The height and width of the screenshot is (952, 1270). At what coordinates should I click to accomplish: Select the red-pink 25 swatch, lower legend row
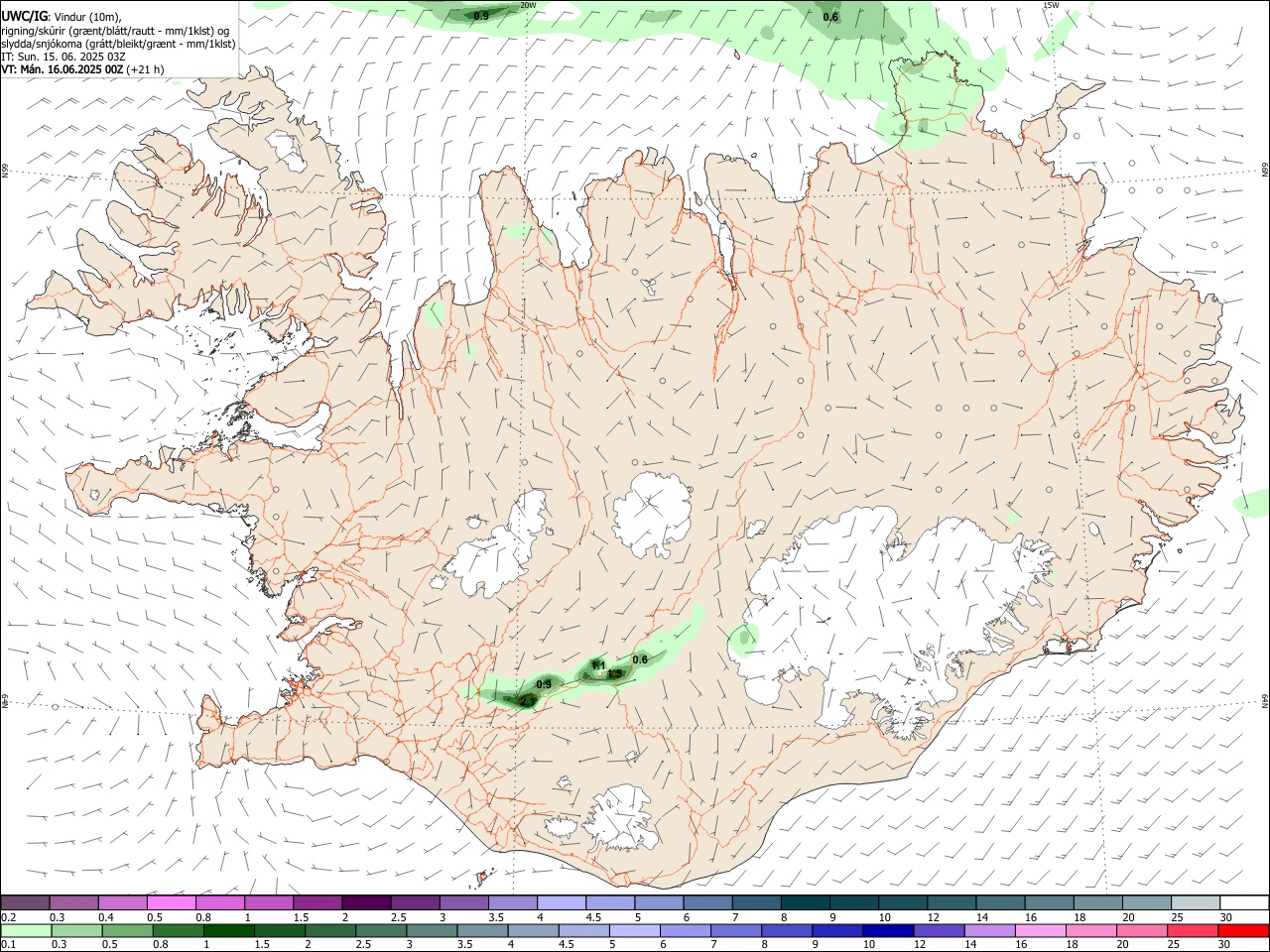[x=1193, y=930]
